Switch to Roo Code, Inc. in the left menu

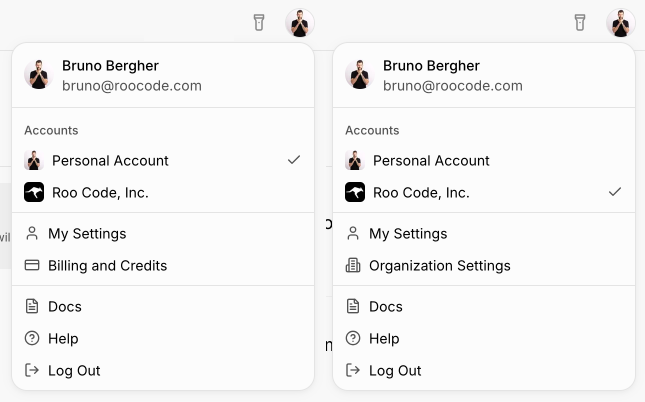pos(100,192)
